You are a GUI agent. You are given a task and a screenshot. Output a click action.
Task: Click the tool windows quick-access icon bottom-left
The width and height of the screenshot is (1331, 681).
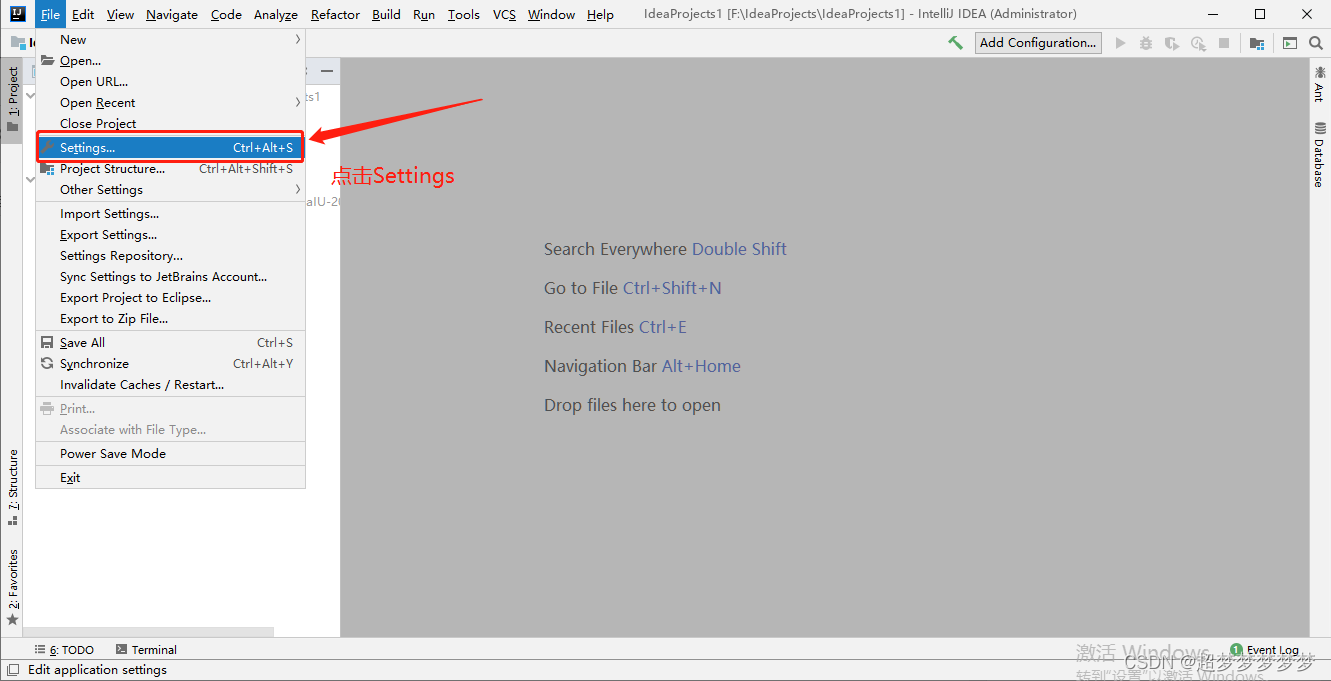[13, 670]
